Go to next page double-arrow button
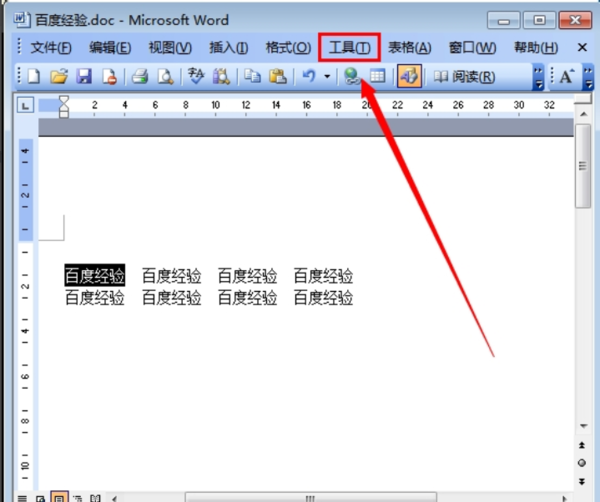600x502 pixels. (582, 481)
